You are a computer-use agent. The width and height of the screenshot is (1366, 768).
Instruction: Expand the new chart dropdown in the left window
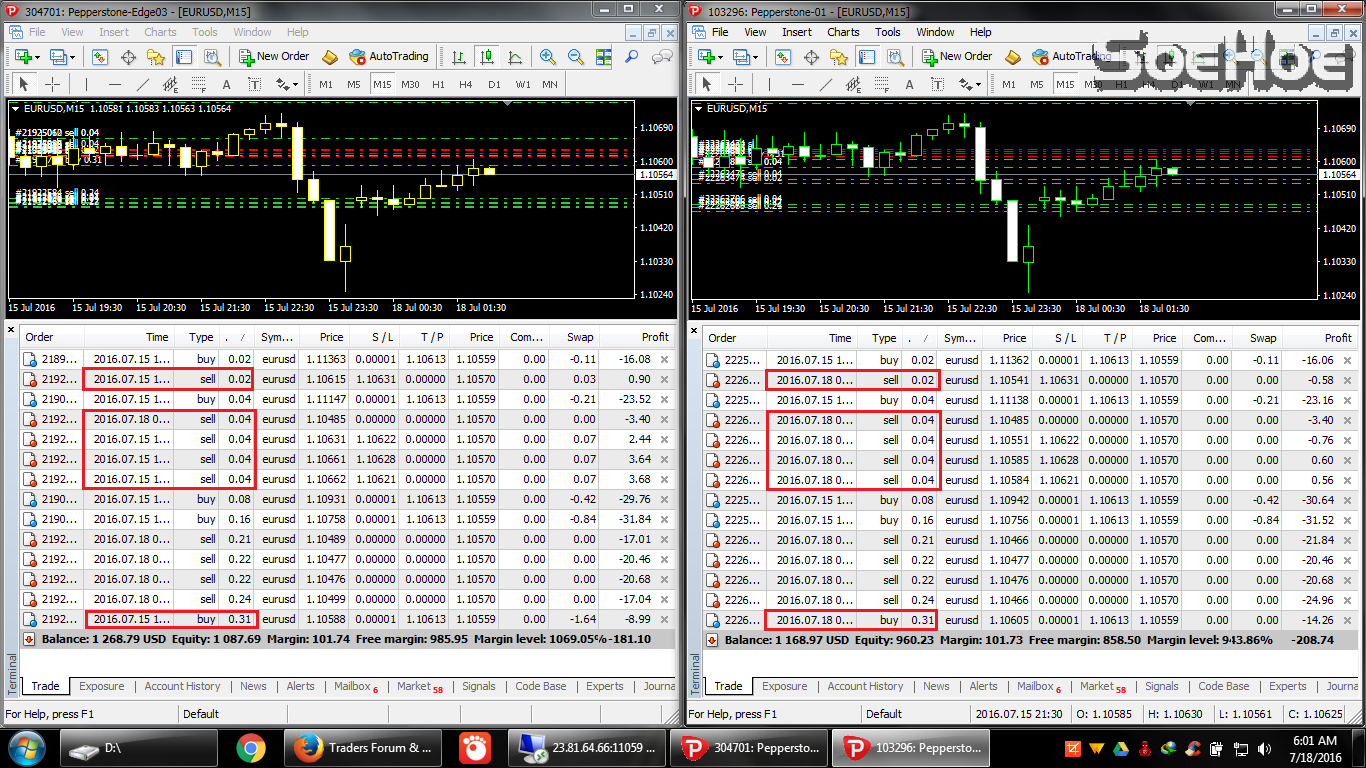[36, 57]
